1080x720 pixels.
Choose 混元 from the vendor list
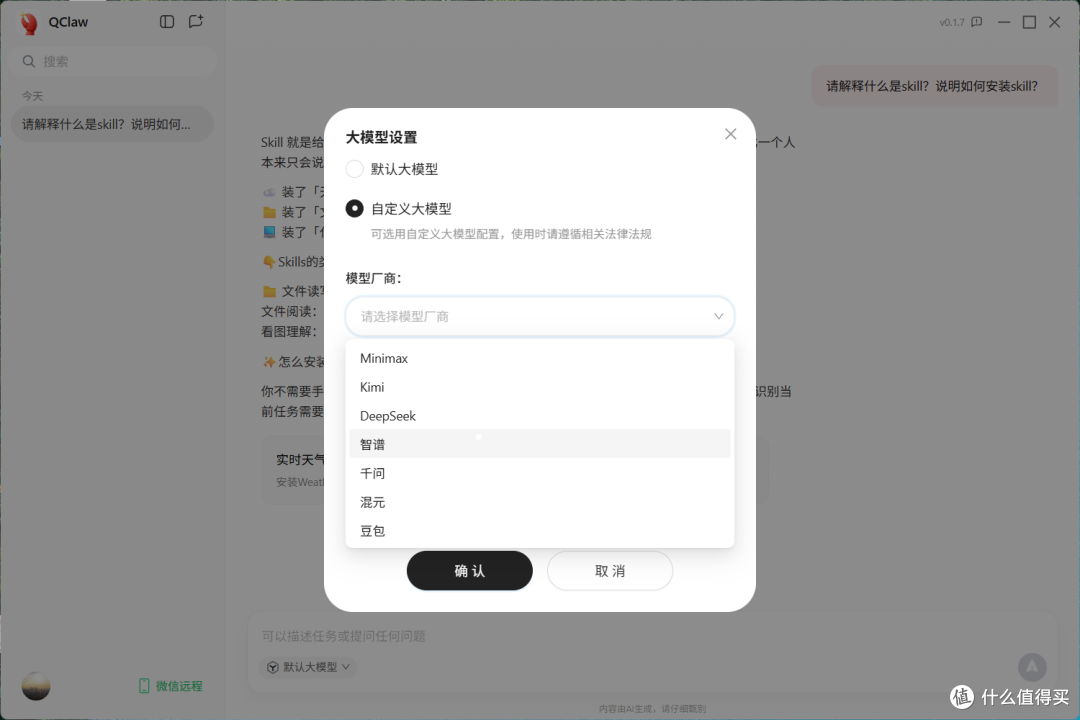click(540, 502)
